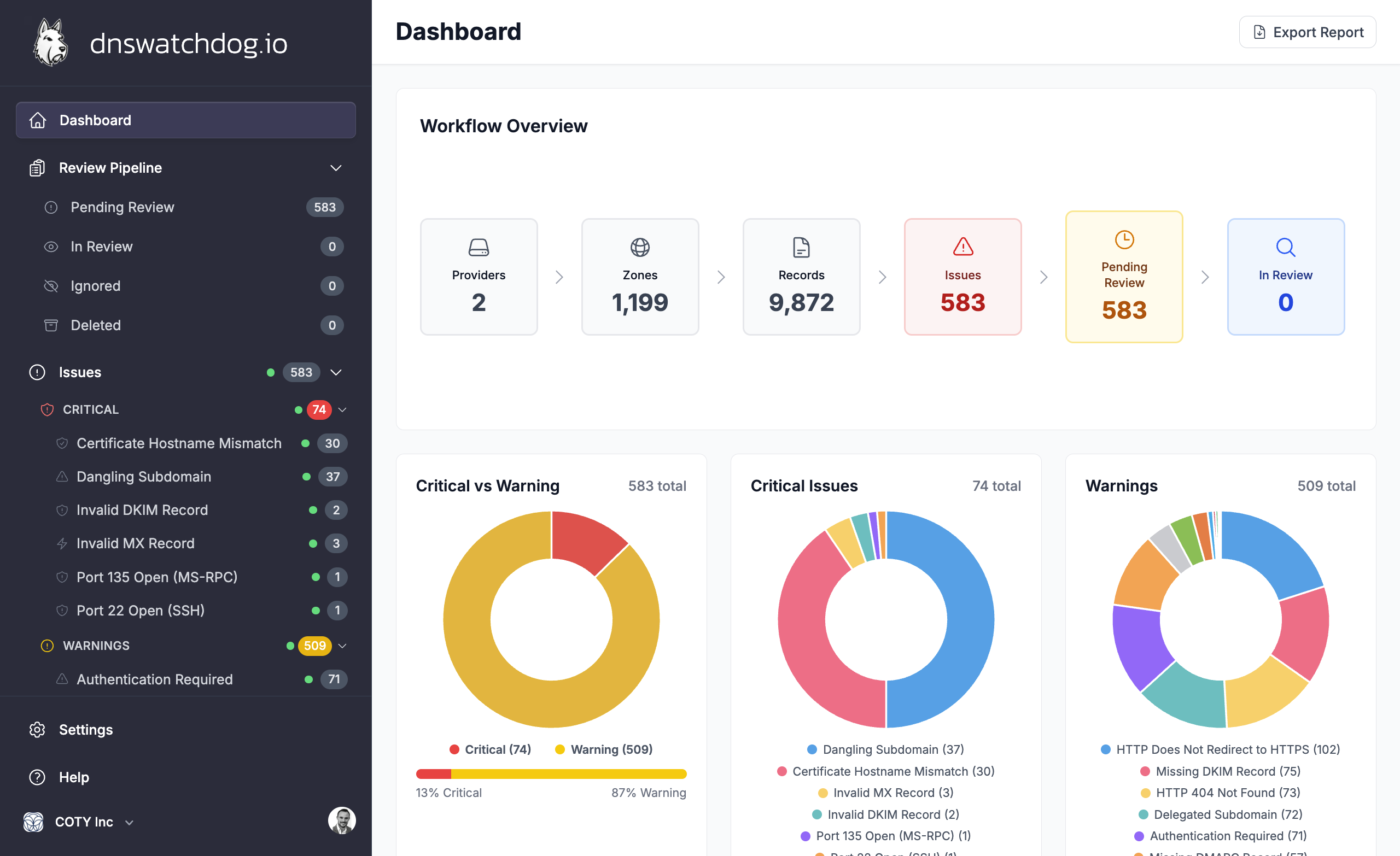Open the yellow Pending Review 583 card
This screenshot has height=856, width=1400.
tap(1124, 277)
